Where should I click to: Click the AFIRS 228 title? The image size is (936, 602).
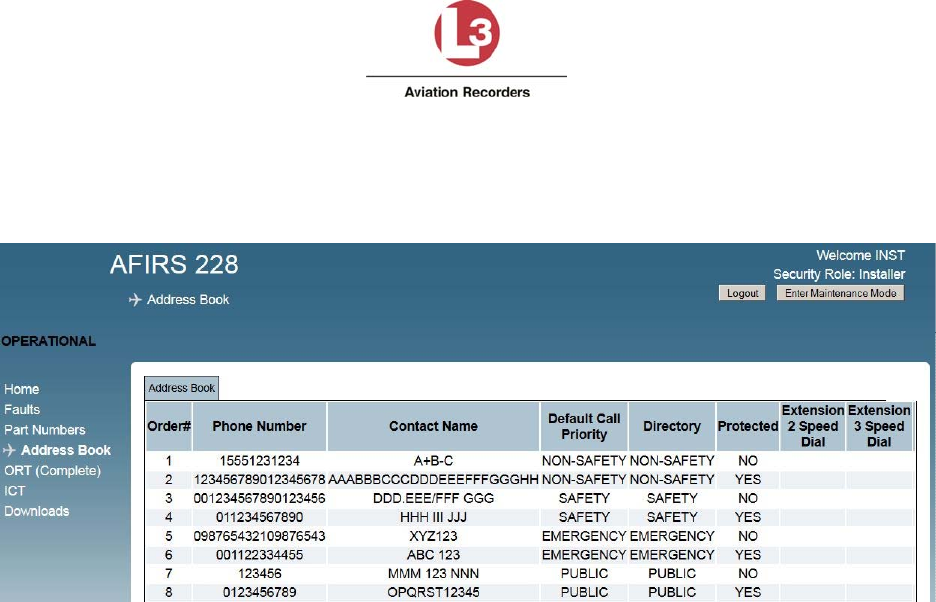pyautogui.click(x=174, y=265)
